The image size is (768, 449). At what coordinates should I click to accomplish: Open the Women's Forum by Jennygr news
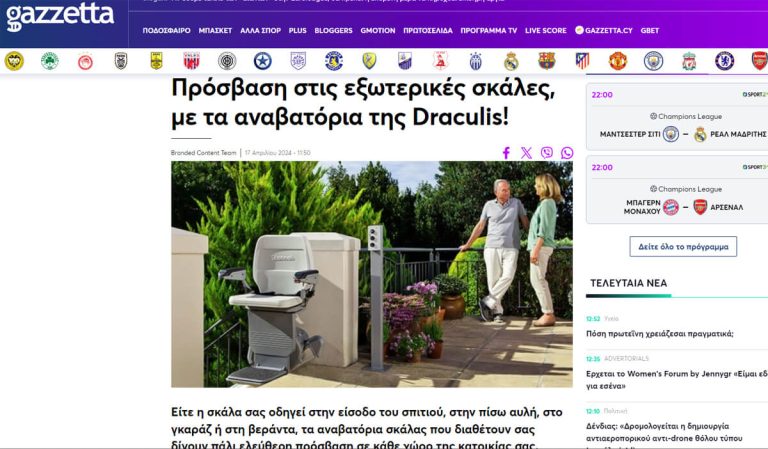(x=677, y=379)
